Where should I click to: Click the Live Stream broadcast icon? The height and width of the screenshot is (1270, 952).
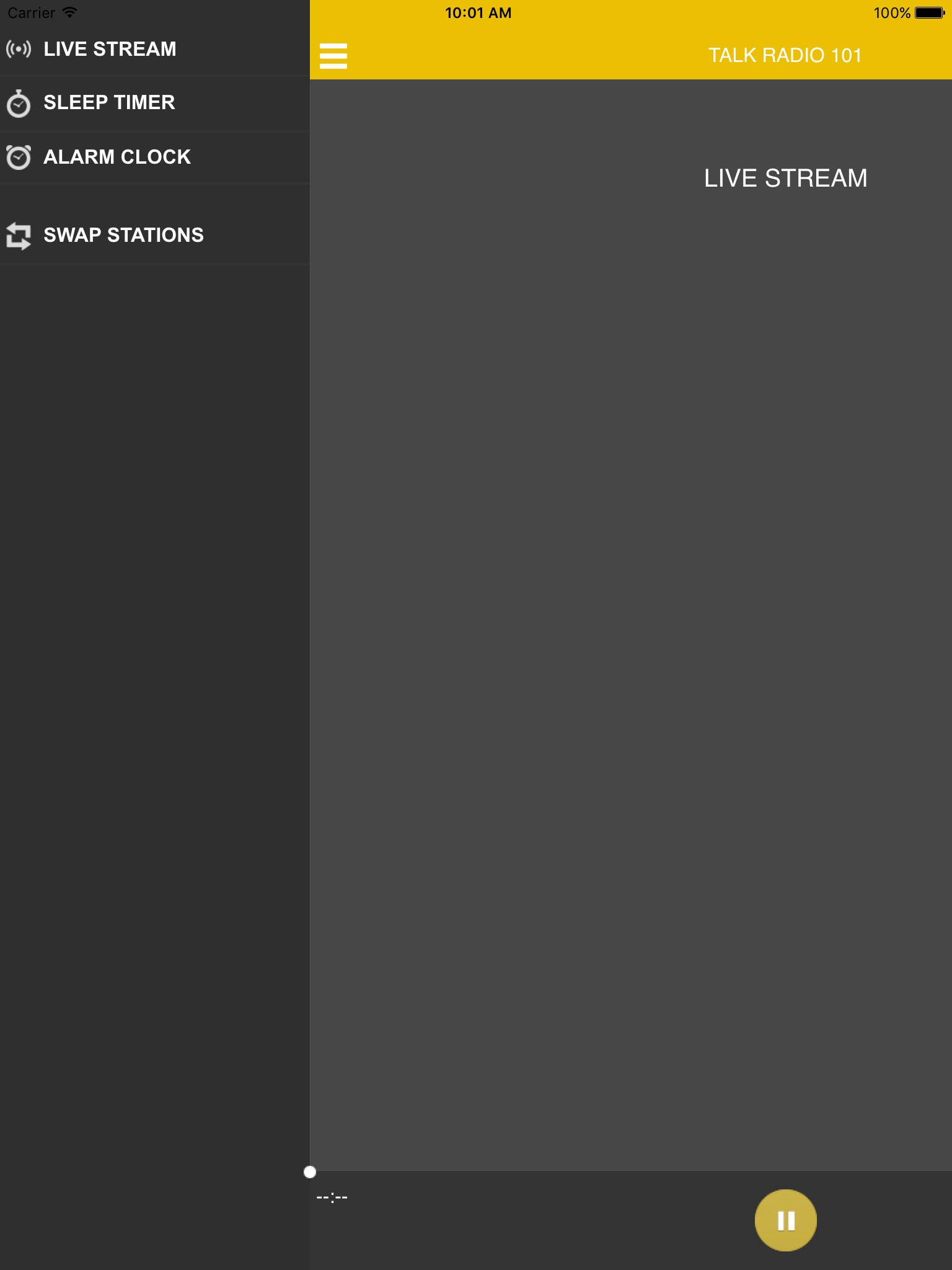point(19,49)
